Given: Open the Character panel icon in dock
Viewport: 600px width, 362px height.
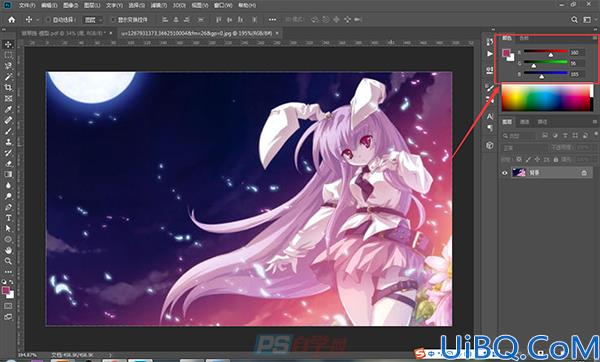Looking at the screenshot, I should pos(490,116).
